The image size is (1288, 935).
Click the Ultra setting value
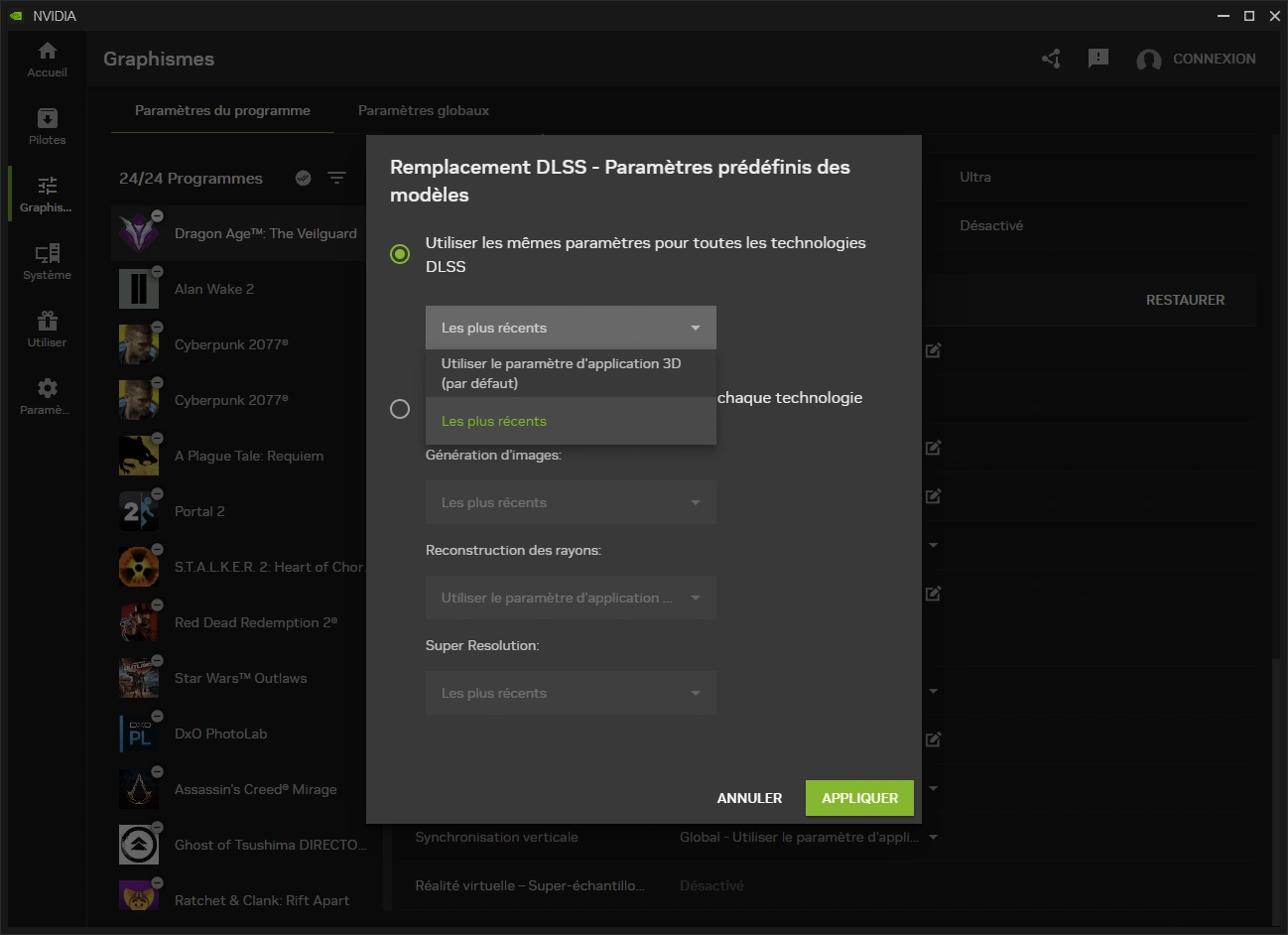(x=975, y=177)
